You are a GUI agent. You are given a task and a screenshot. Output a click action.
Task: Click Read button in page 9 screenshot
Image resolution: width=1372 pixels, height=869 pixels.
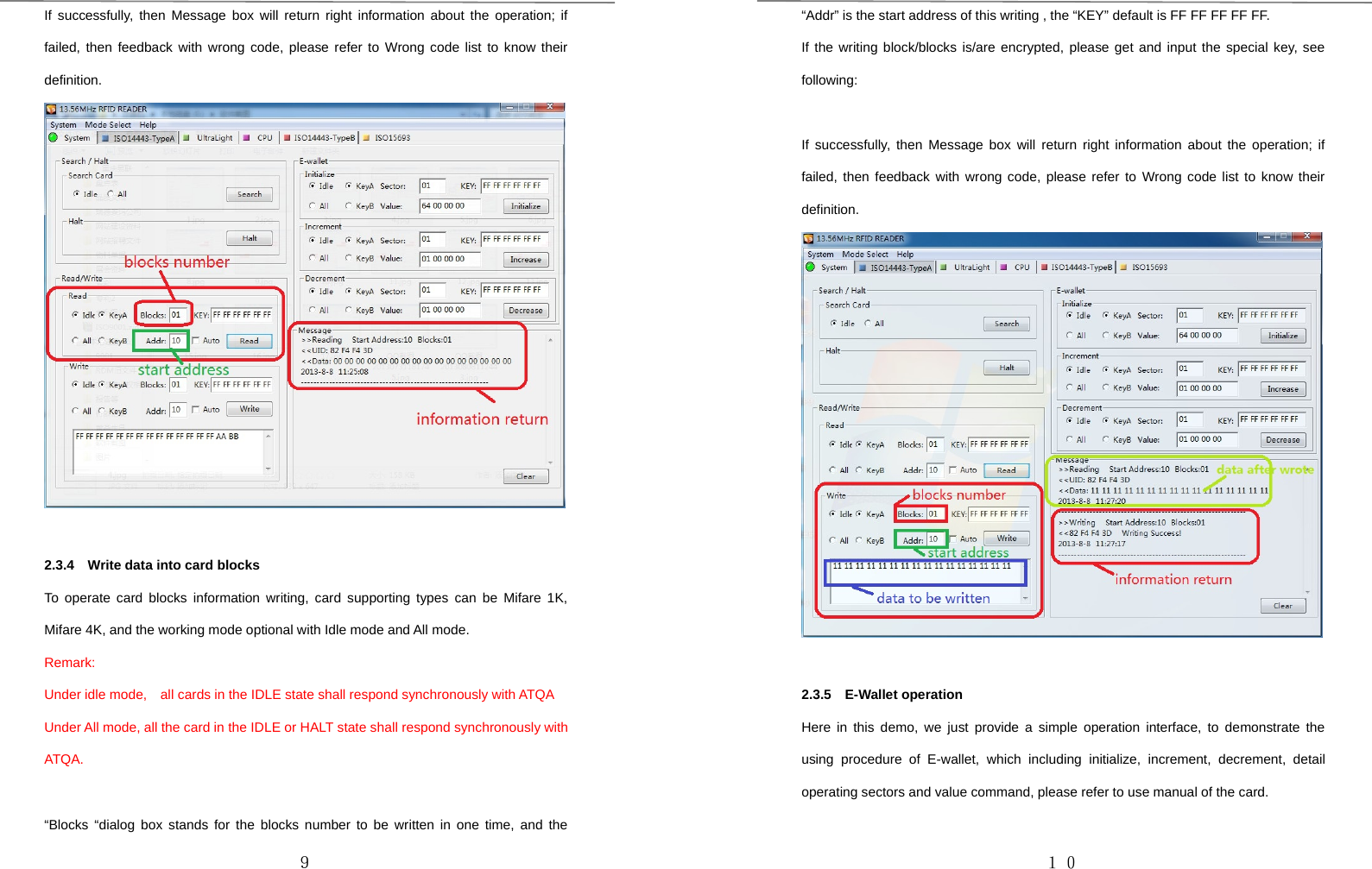(x=250, y=341)
